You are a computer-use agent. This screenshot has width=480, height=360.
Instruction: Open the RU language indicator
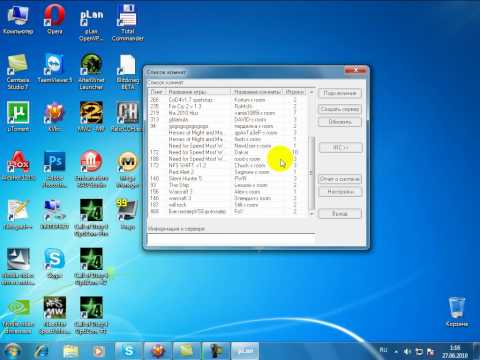tap(383, 350)
